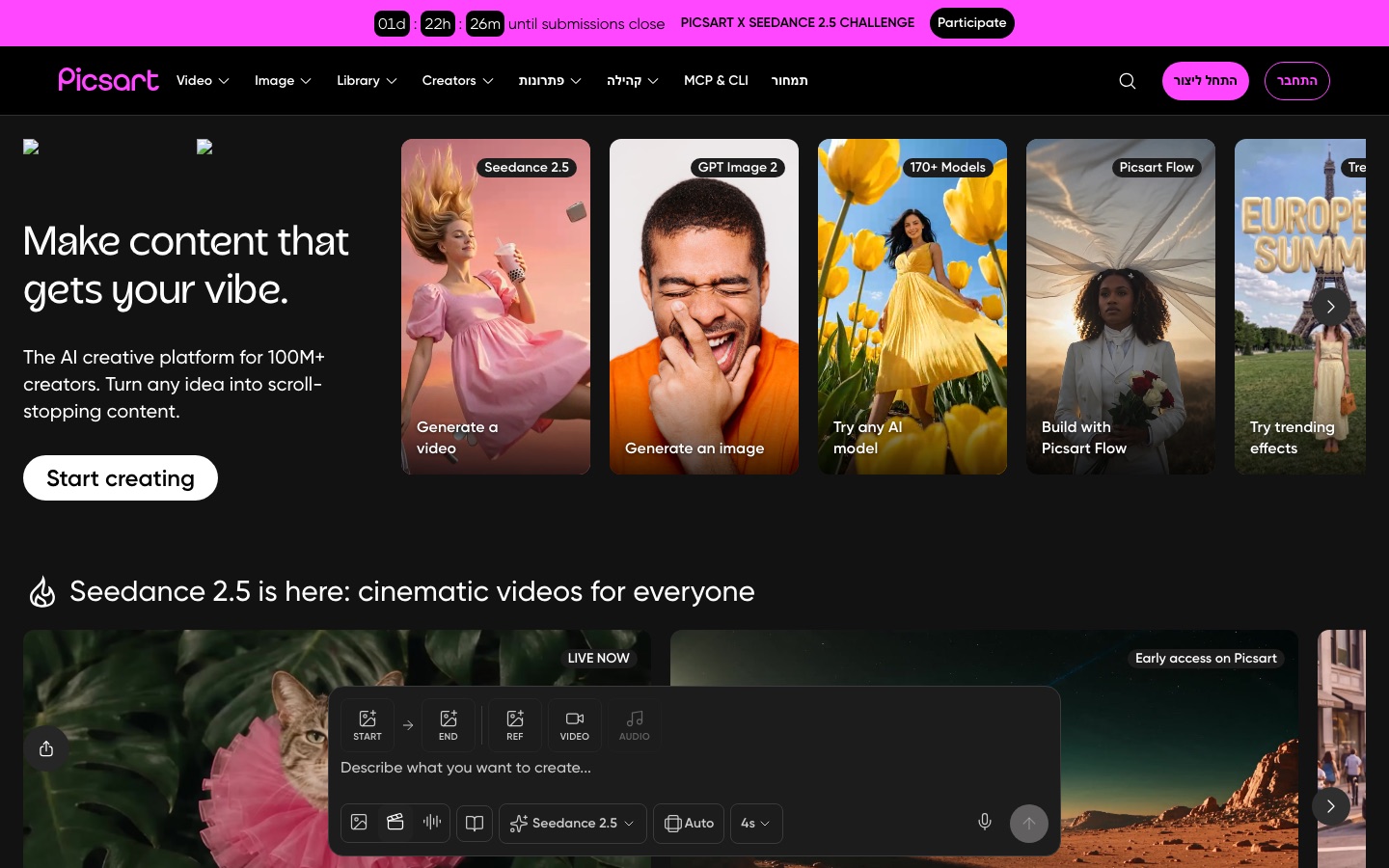
Task: Open the 4s duration dropdown
Action: pyautogui.click(x=756, y=824)
